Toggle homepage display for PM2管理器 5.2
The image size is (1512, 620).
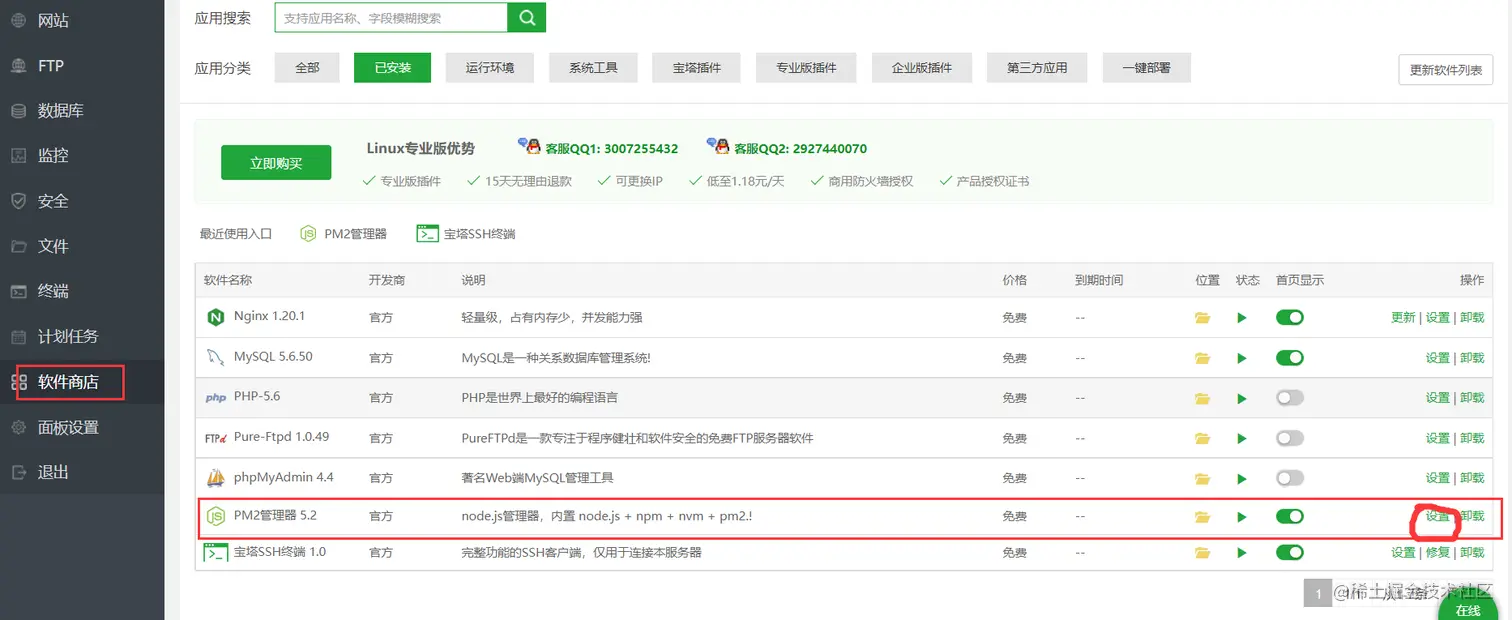[1290, 516]
